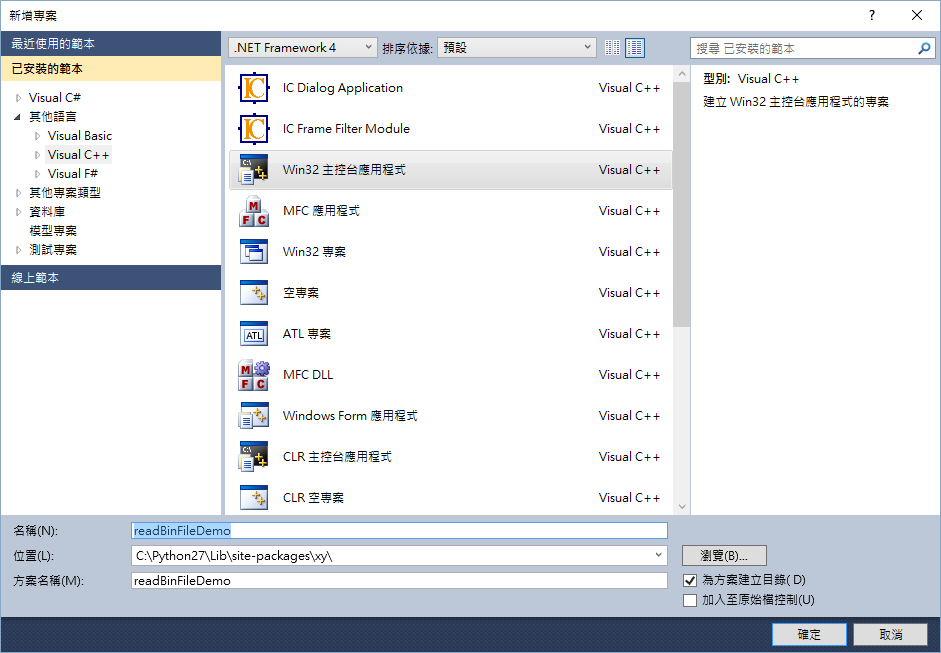The height and width of the screenshot is (653, 941).
Task: Select the 'CLR 主控台應用程式' template name
Action: 337,457
